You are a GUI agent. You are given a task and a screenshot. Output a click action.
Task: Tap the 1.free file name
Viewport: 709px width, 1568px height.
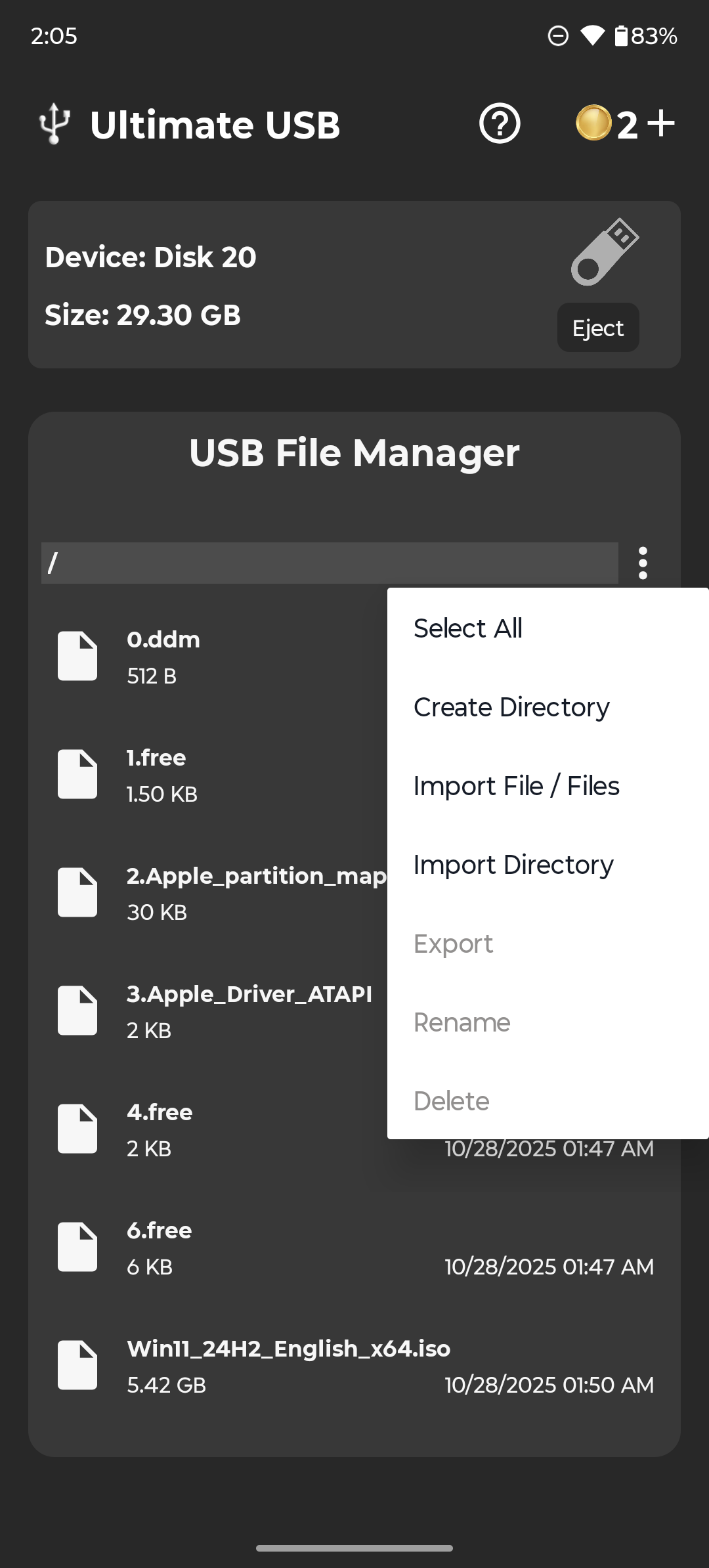tap(156, 758)
